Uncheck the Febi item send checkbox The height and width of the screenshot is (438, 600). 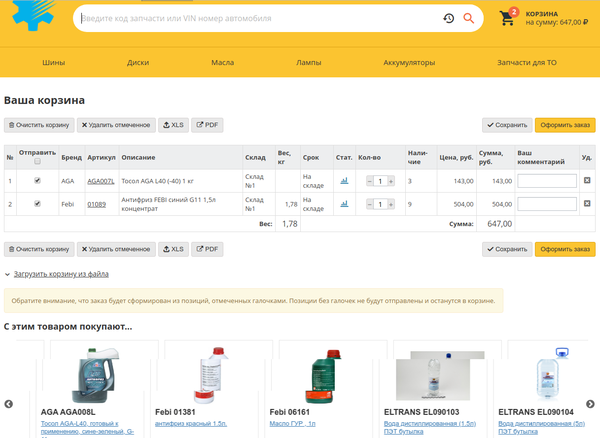point(37,204)
